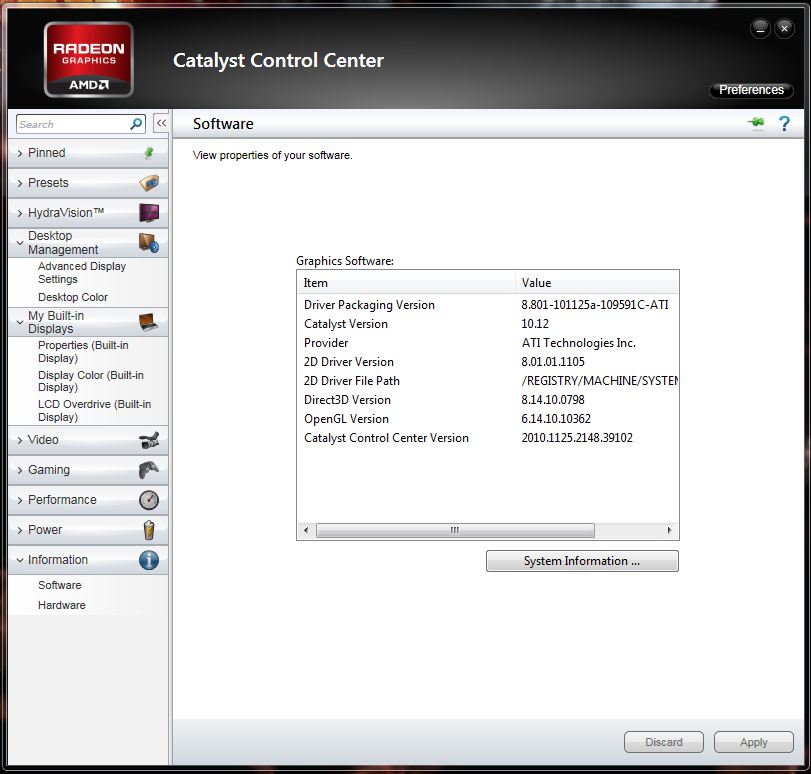Click the Discard button

pos(664,742)
